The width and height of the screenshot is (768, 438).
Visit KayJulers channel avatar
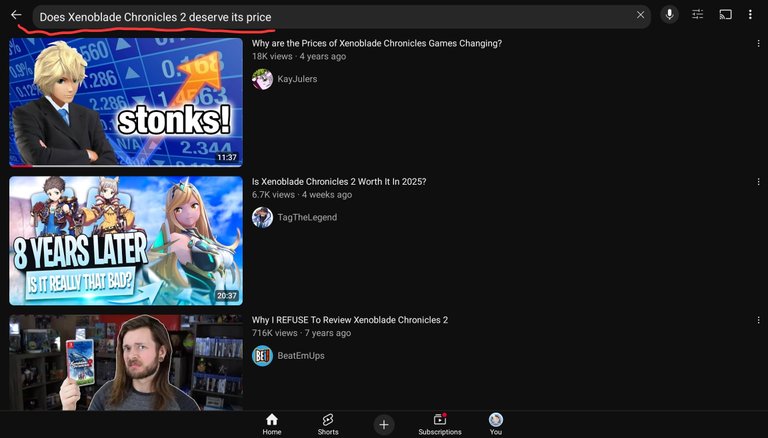262,79
